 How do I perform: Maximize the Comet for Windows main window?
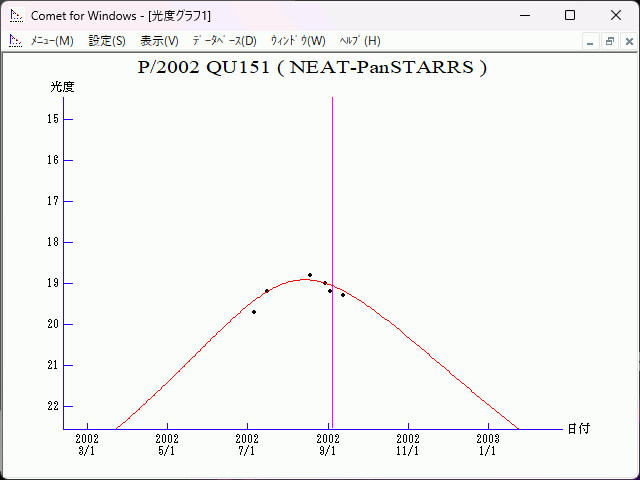coord(570,15)
